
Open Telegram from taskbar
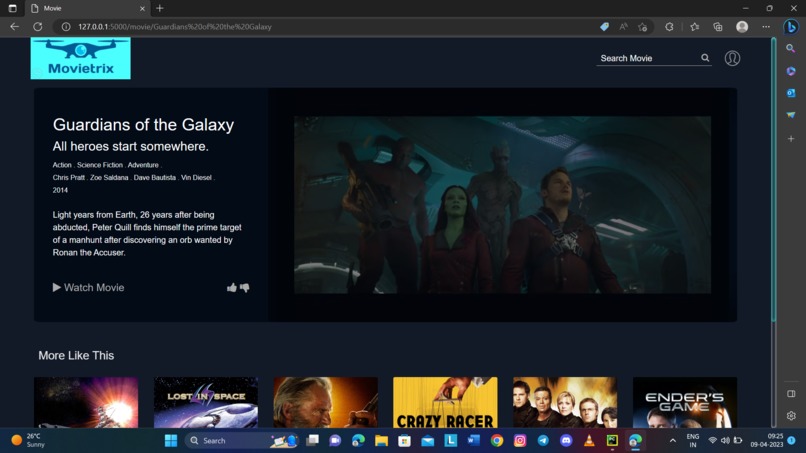pos(543,441)
